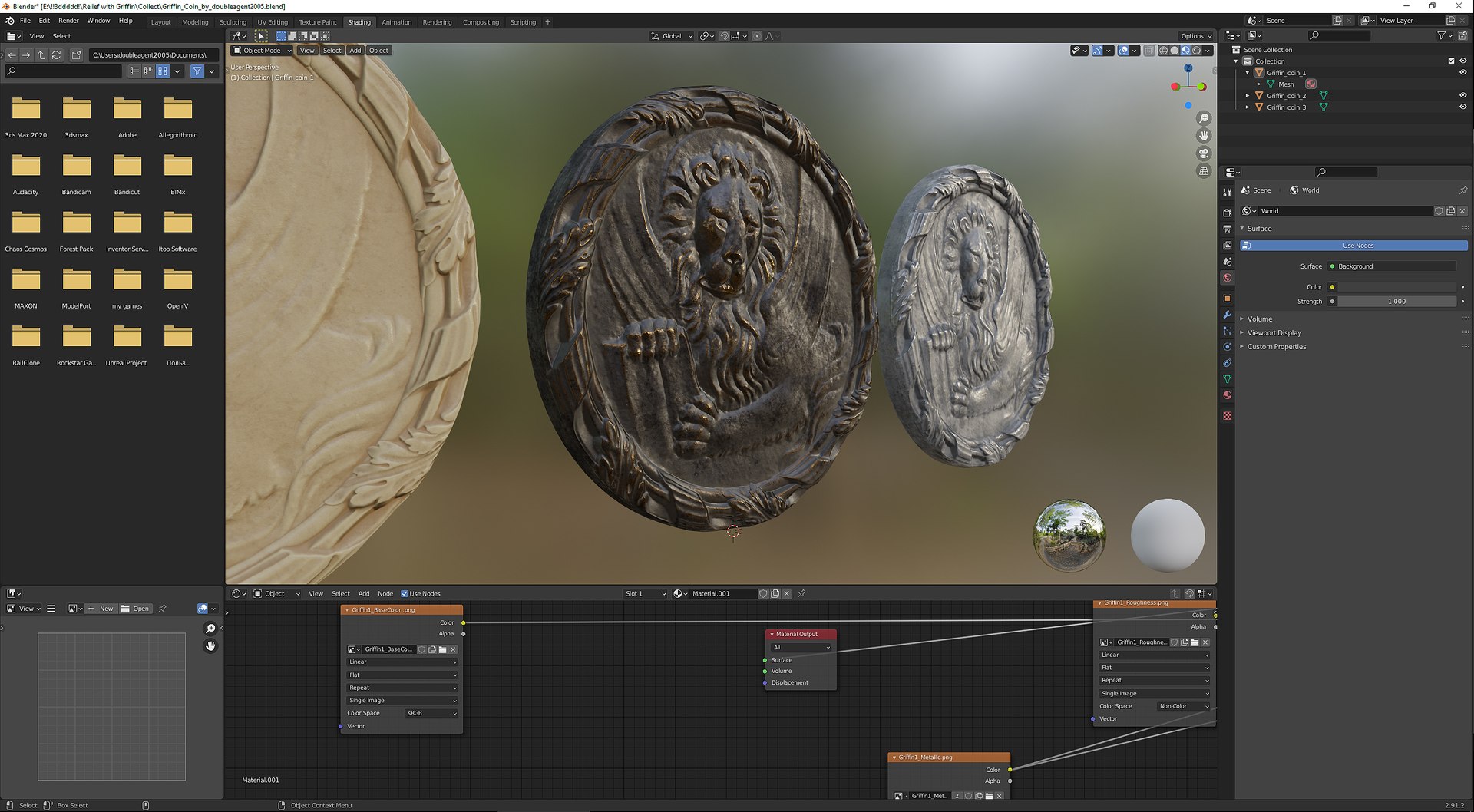
Task: Toggle camera view in the viewport
Action: [1204, 153]
